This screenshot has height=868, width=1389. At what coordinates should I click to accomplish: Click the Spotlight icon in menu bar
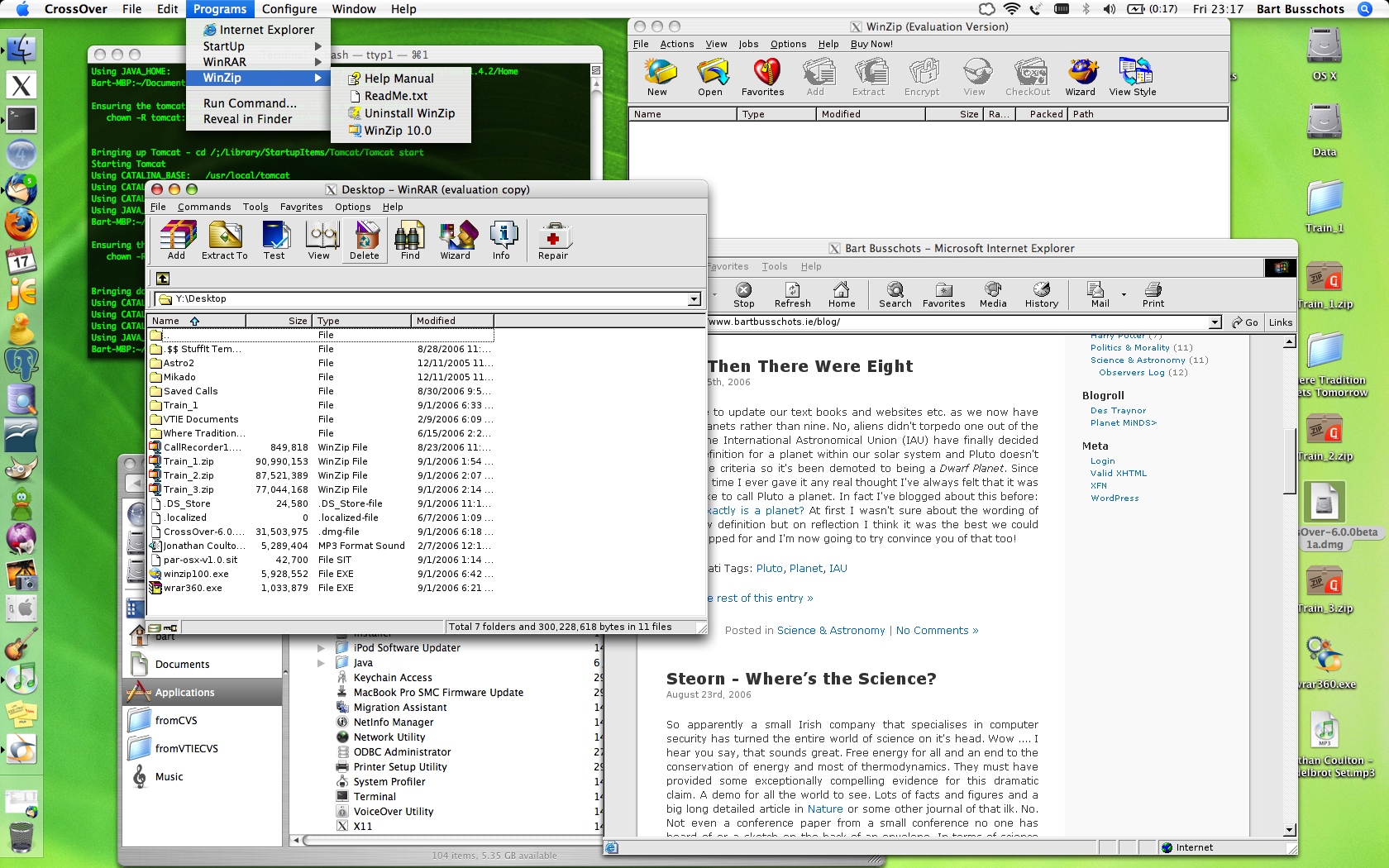[1365, 9]
